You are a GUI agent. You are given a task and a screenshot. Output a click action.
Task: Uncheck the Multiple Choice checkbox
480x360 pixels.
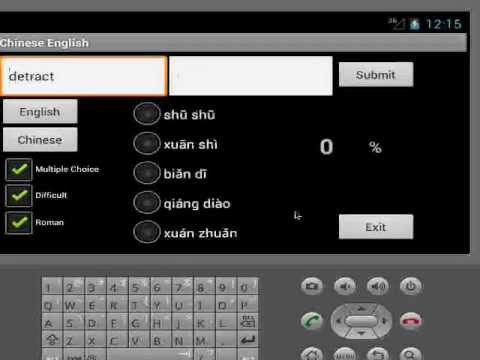coord(19,169)
